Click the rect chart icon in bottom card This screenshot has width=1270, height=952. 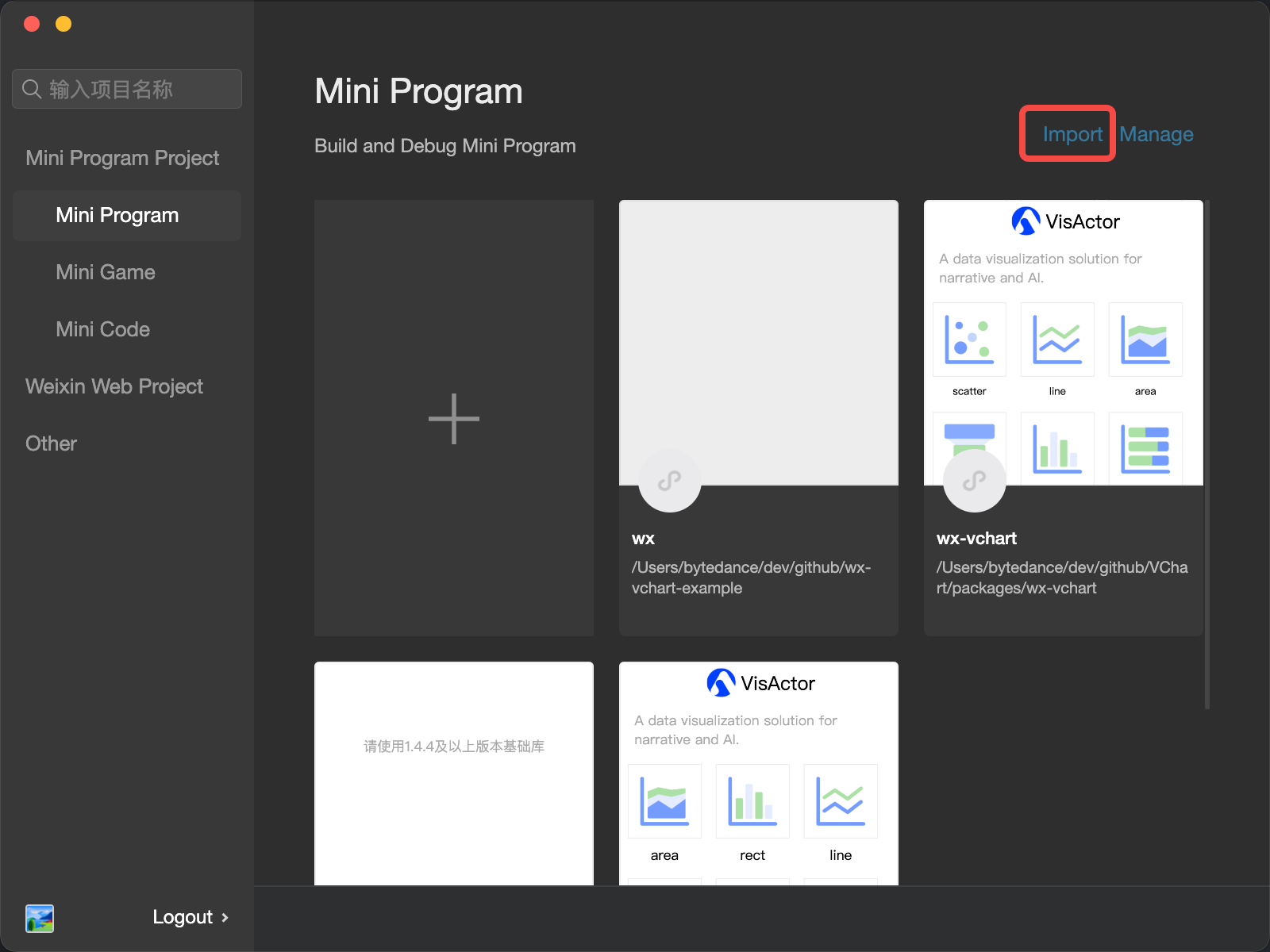pyautogui.click(x=752, y=801)
